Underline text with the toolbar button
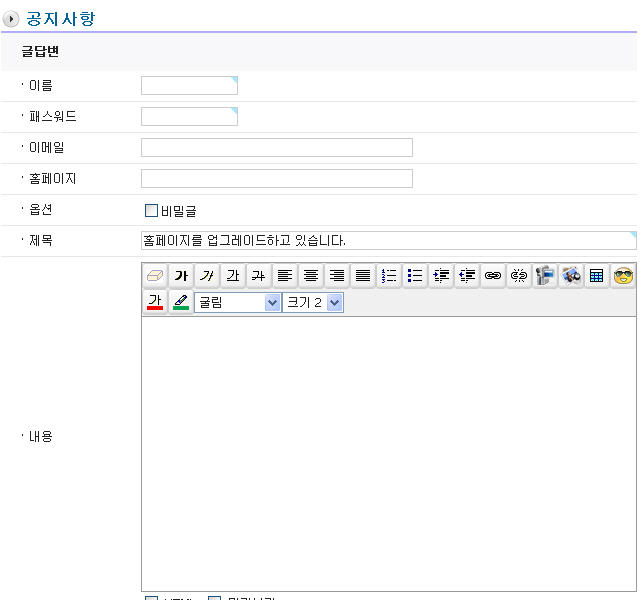Viewport: 642px width, 600px height. (233, 276)
